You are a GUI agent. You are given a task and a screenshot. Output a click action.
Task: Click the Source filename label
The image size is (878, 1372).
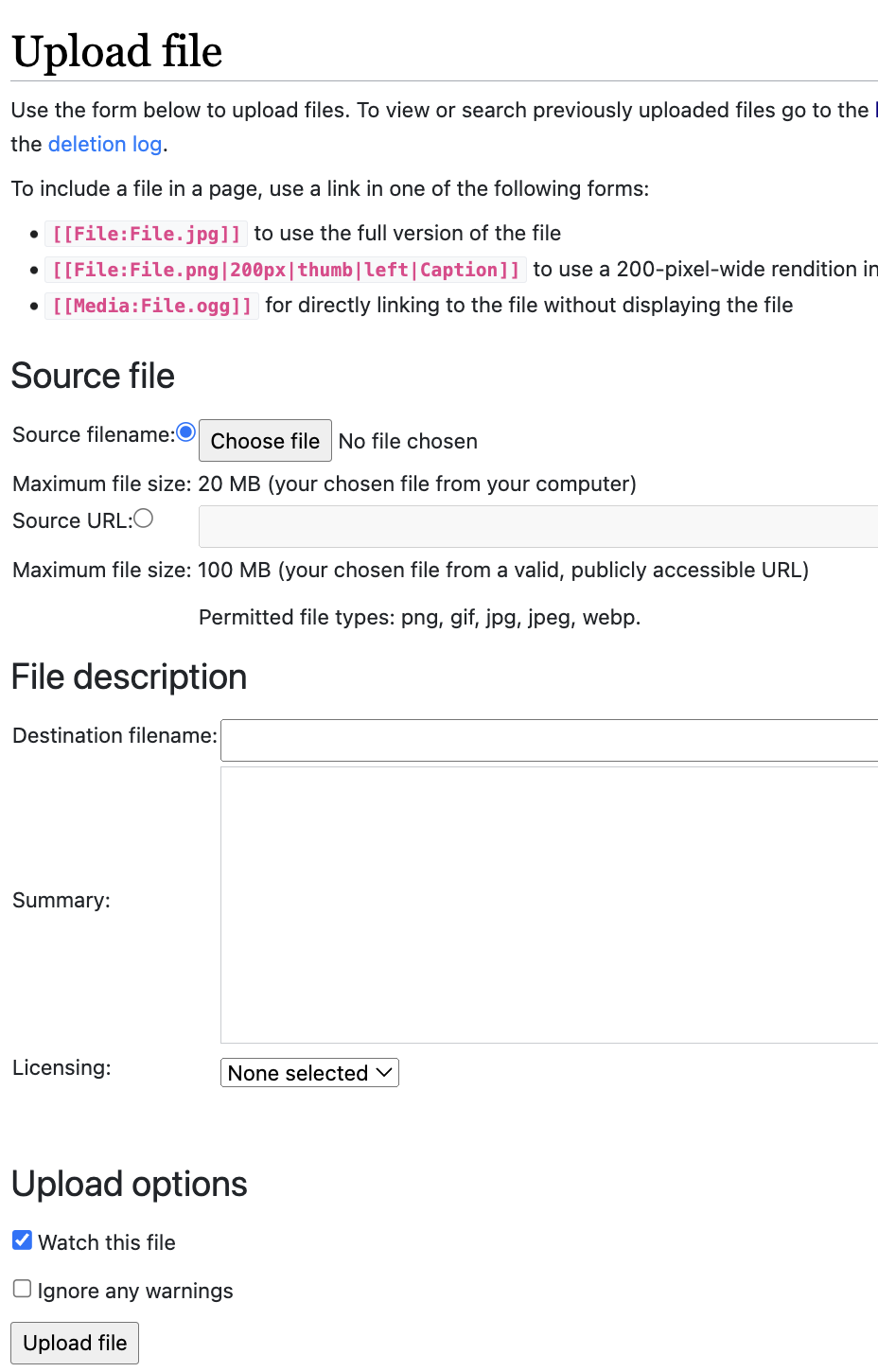(x=94, y=434)
